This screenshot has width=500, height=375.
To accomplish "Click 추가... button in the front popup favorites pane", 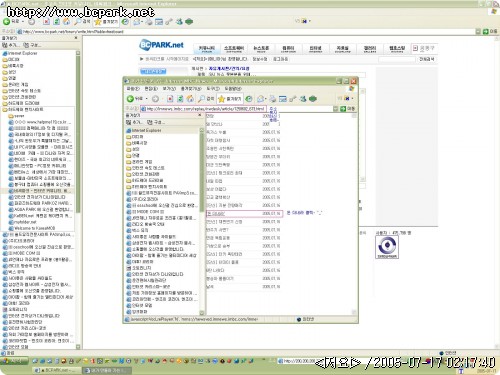I will tap(134, 122).
